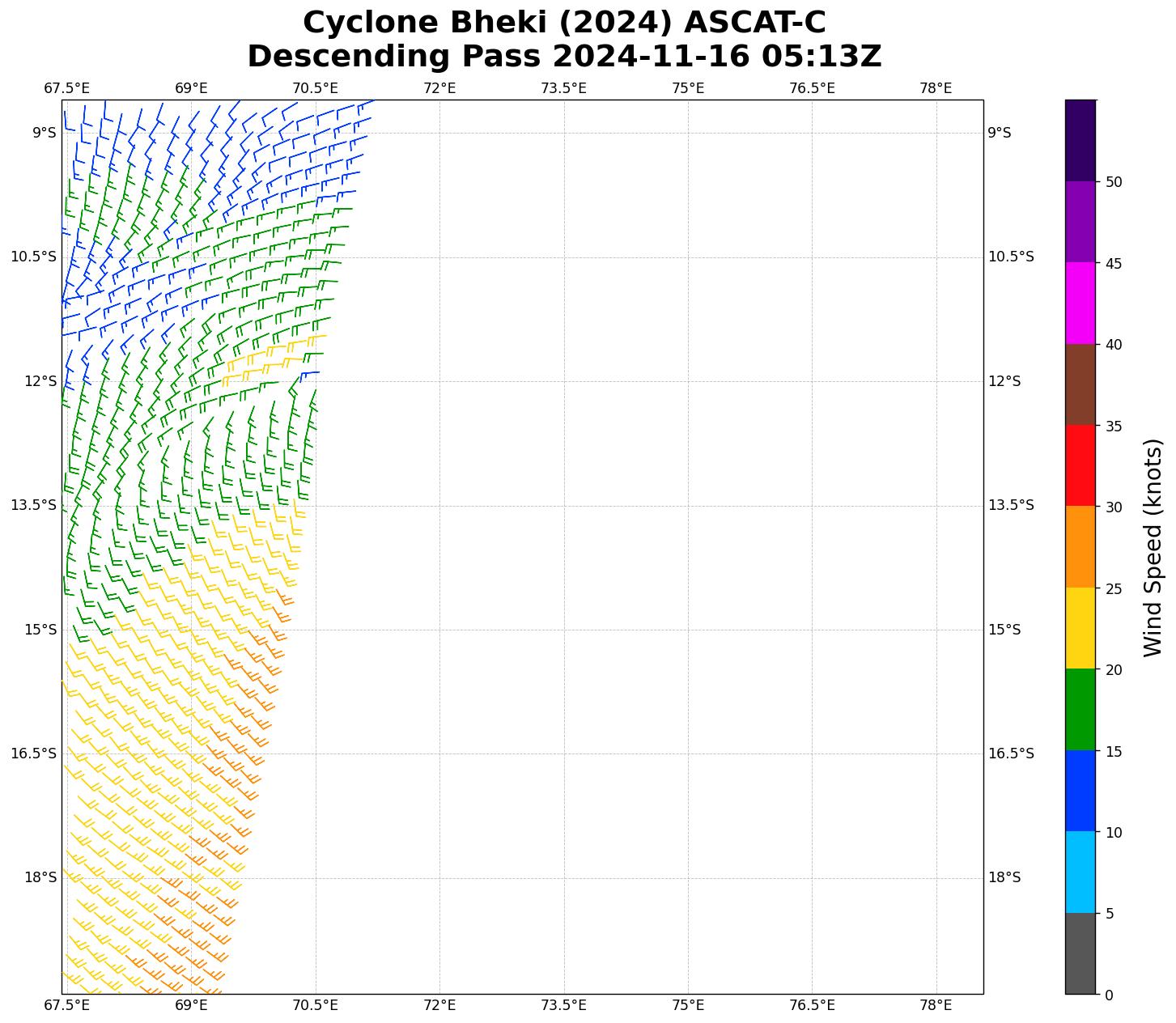
Task: Click the 'Cyclone Bheki (2024) ASCAT-C' title line
Action: coord(564,23)
